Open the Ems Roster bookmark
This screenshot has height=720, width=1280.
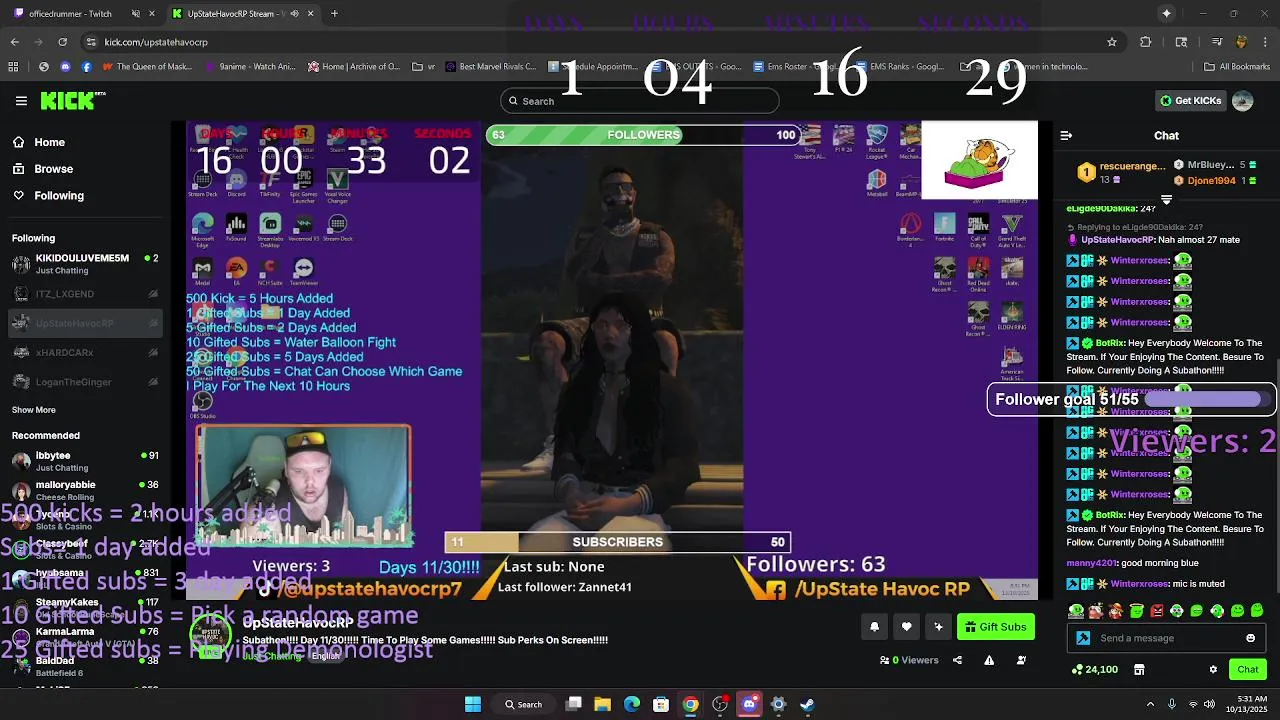pos(800,67)
